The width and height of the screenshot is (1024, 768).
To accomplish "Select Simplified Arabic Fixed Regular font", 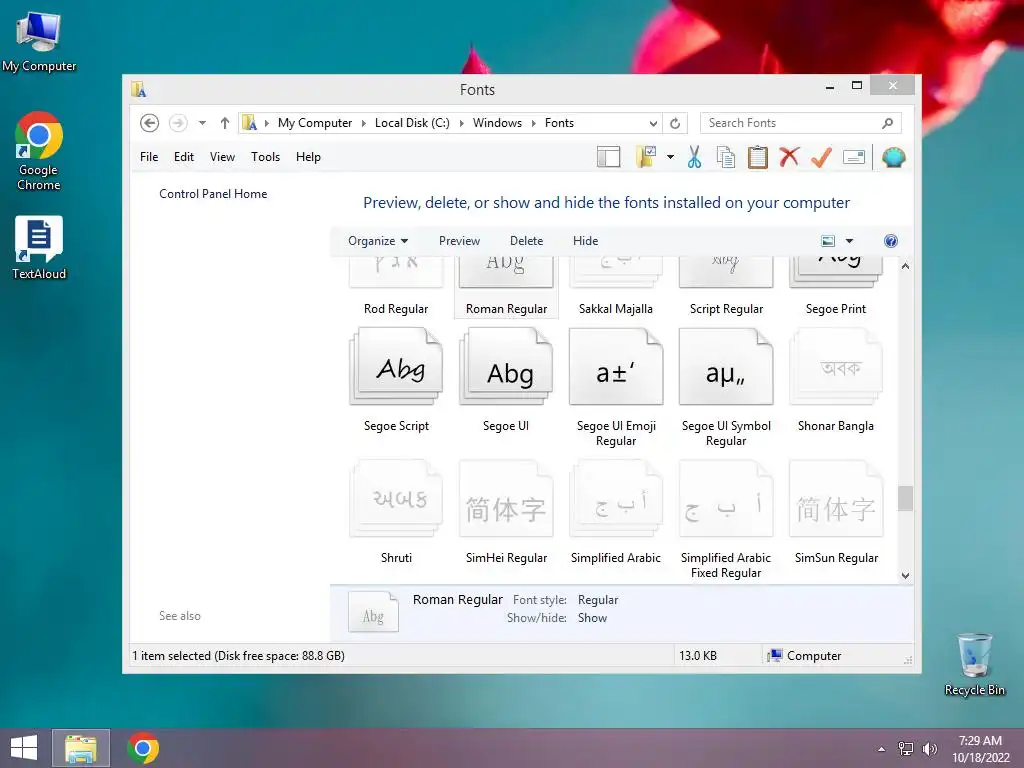I will tap(726, 520).
